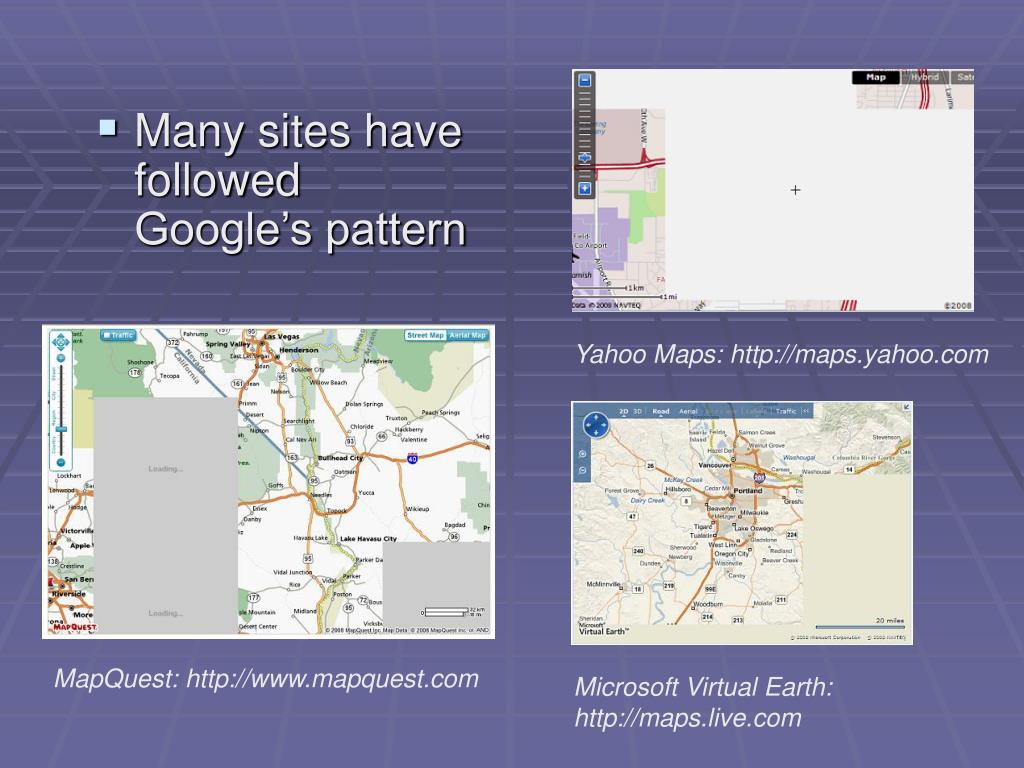Click the Route 95 shield near Needles on MapQuest
1024x768 pixels.
(x=314, y=481)
